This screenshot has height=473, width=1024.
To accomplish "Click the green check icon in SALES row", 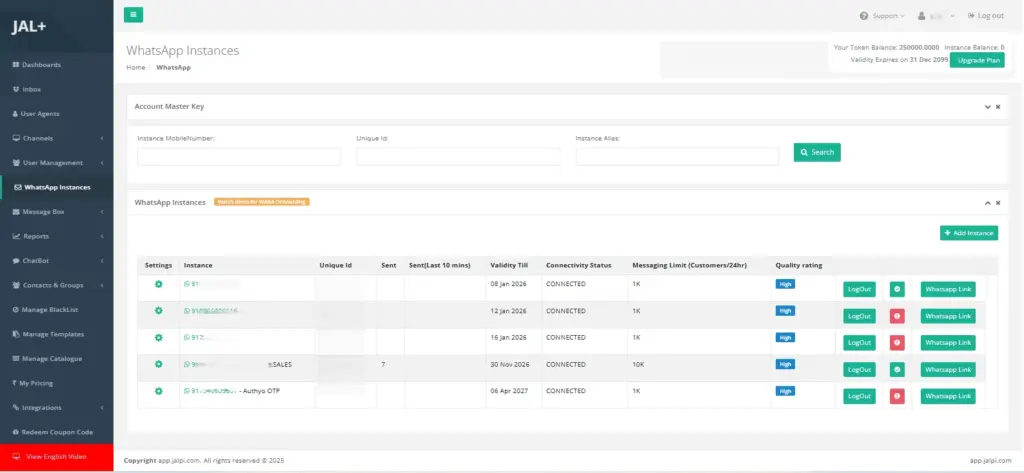I will (897, 369).
